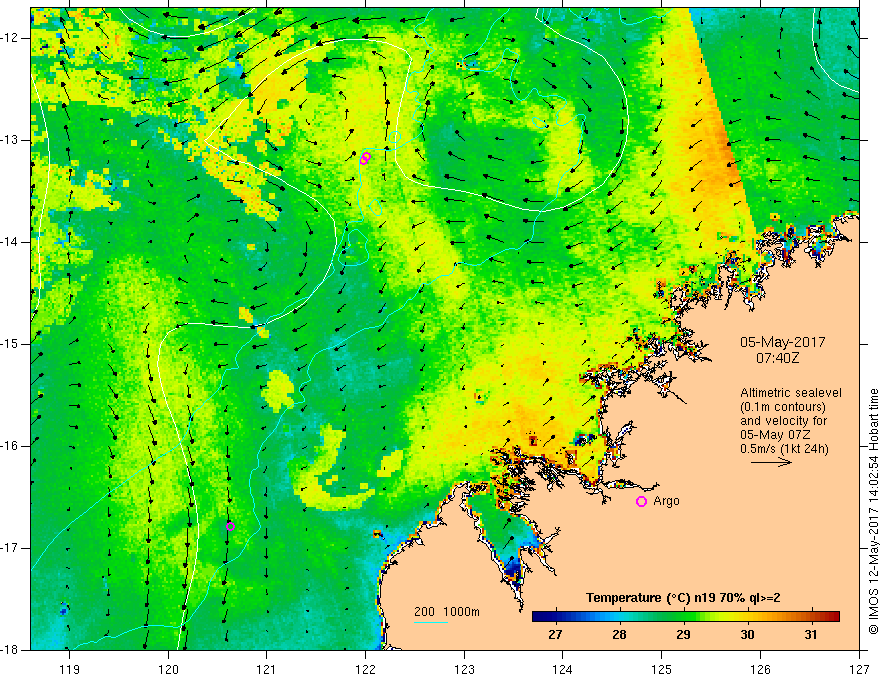
Task: Click the 0.5m/s velocity scale arrow
Action: 771,462
